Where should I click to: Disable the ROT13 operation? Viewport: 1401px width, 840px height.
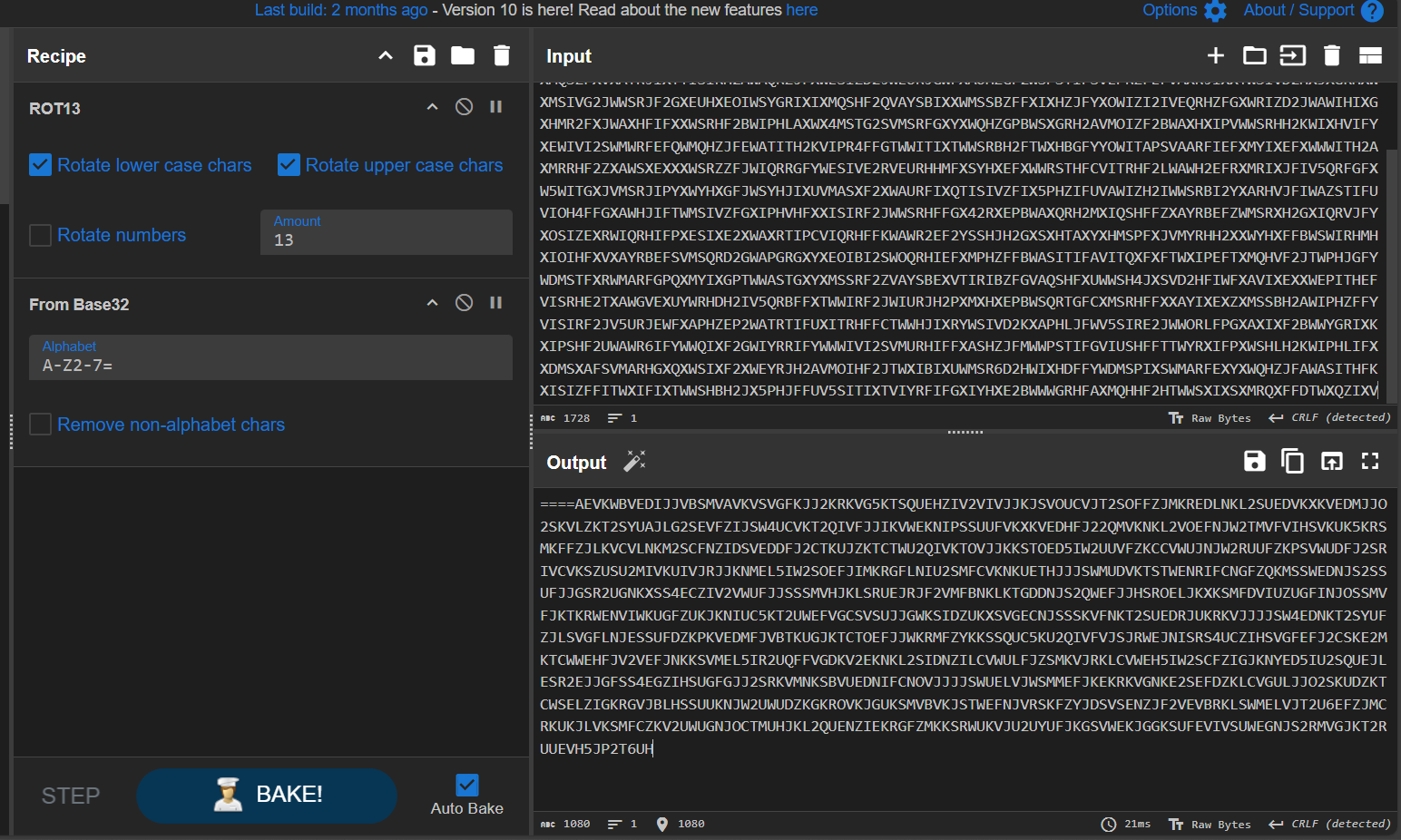[464, 107]
